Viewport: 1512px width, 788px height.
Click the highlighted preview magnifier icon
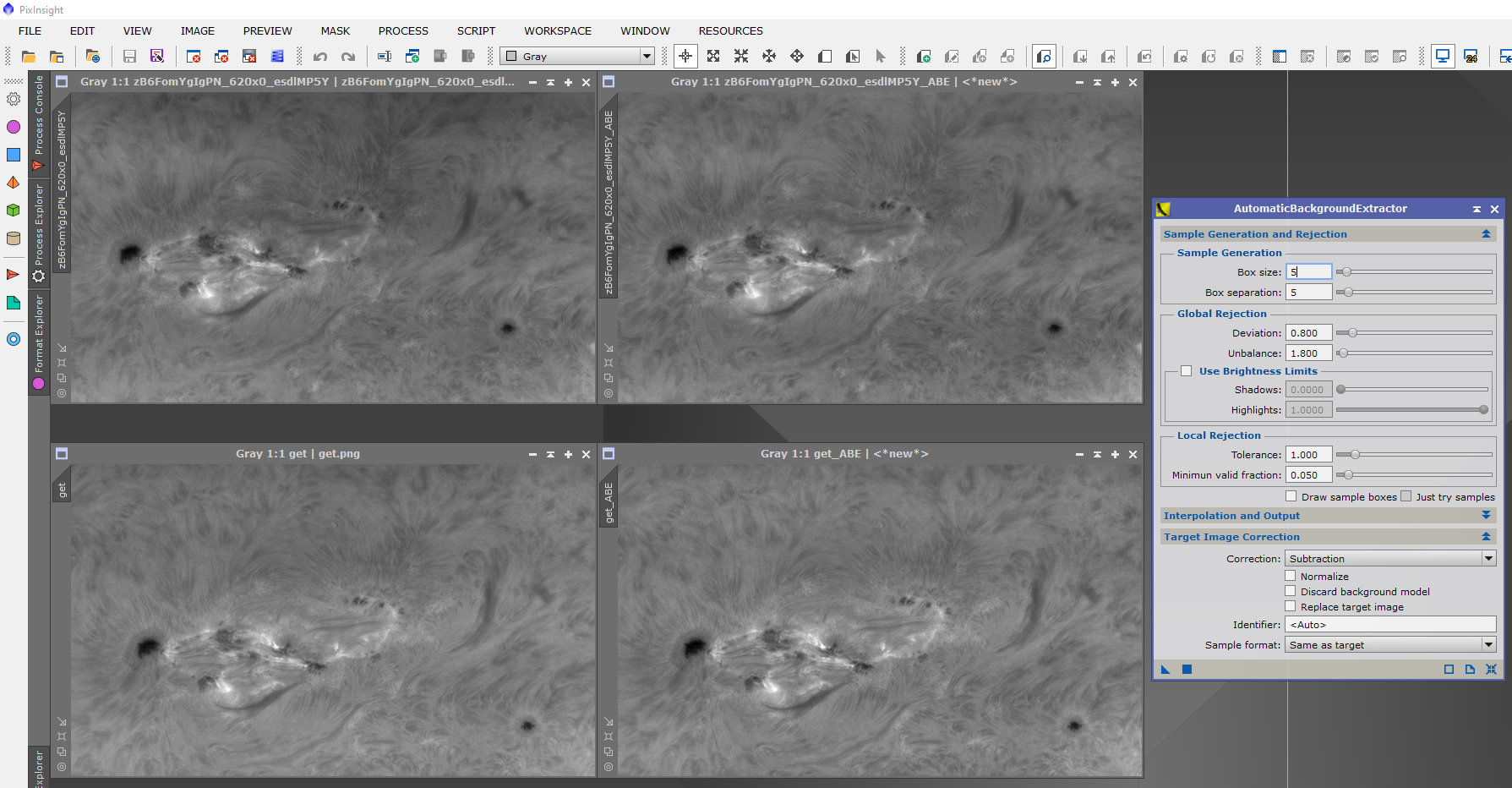tap(1045, 57)
